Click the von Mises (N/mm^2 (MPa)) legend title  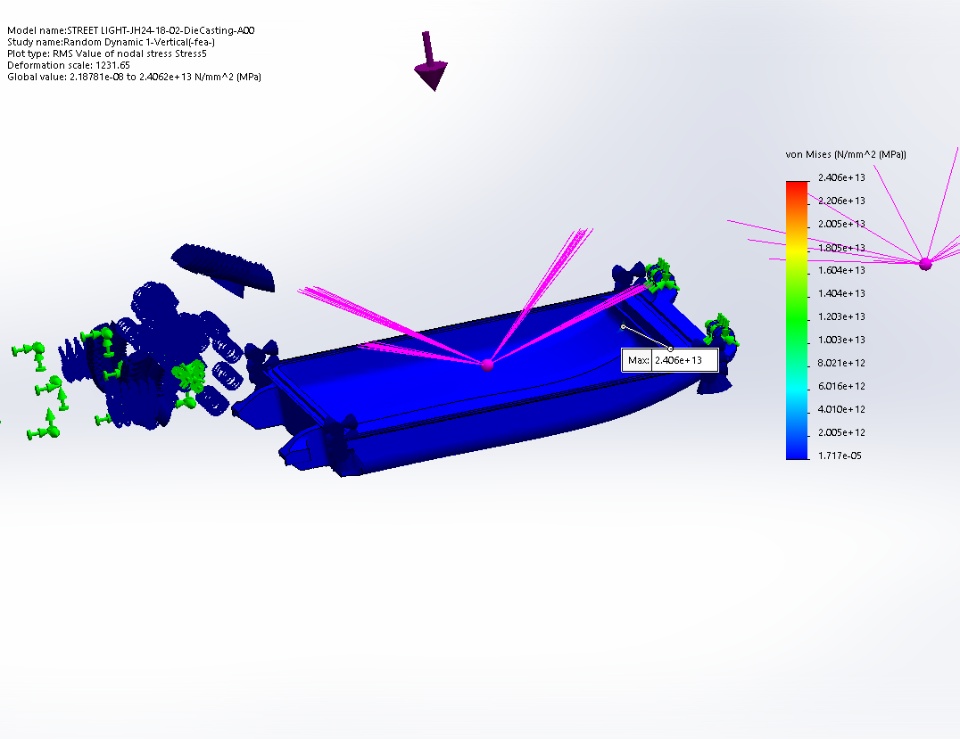(846, 154)
